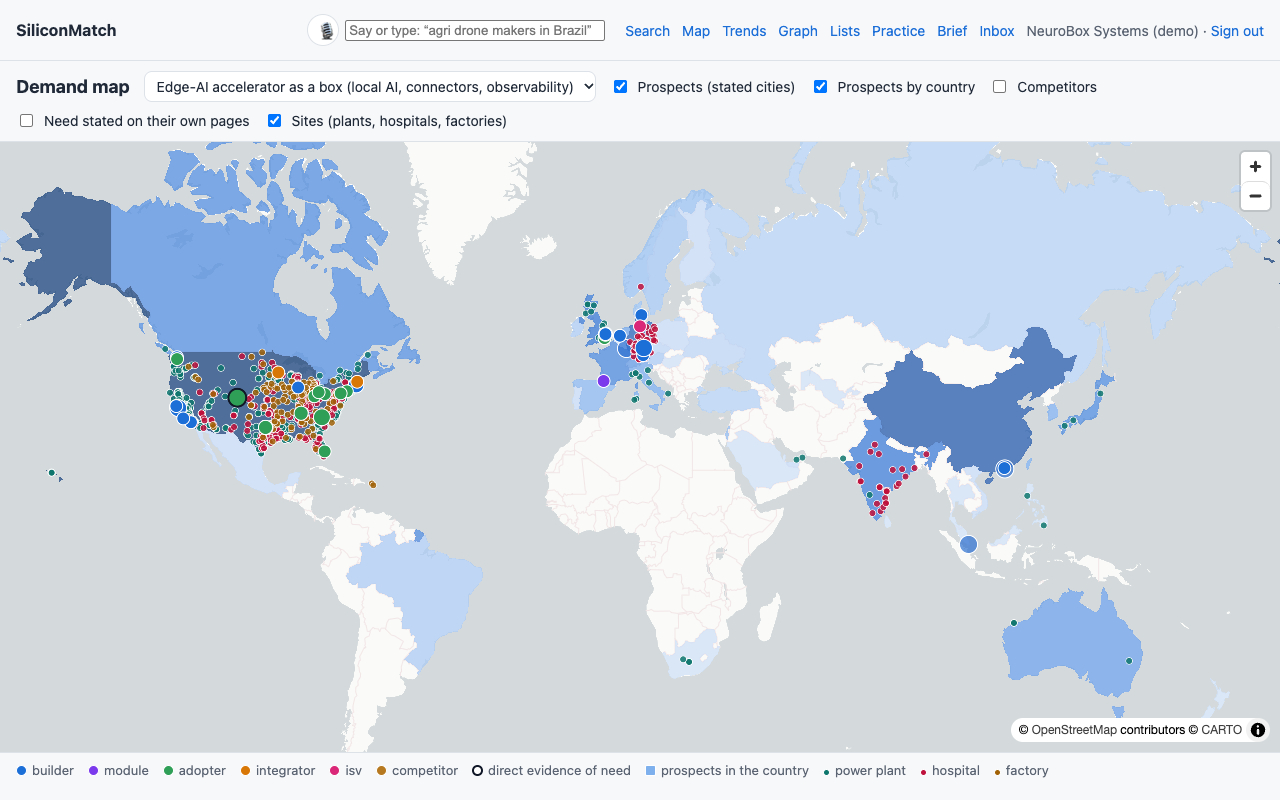Click the SiliconMatch logo
The image size is (1280, 800).
(x=66, y=31)
